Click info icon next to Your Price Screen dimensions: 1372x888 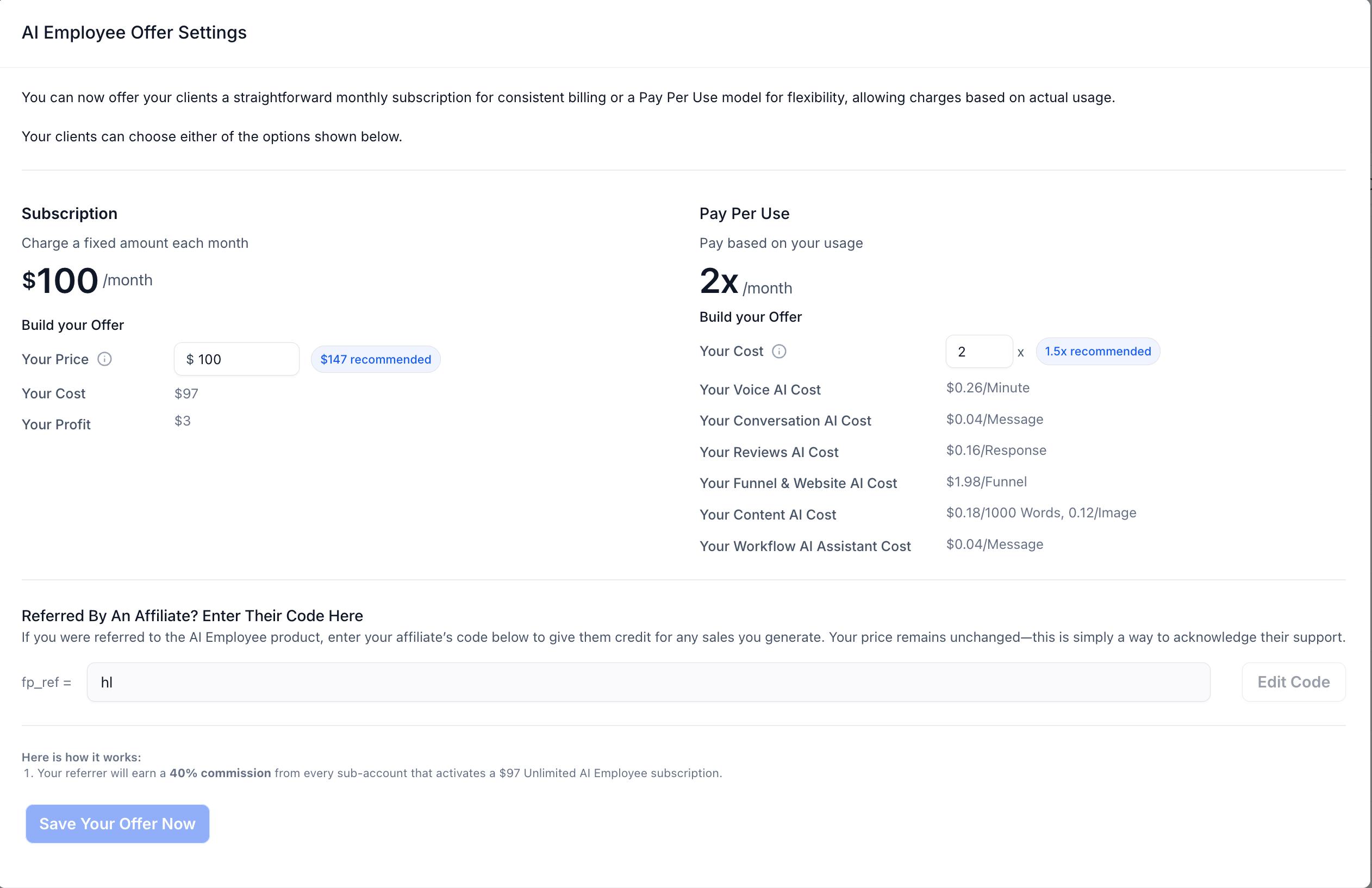pos(104,359)
